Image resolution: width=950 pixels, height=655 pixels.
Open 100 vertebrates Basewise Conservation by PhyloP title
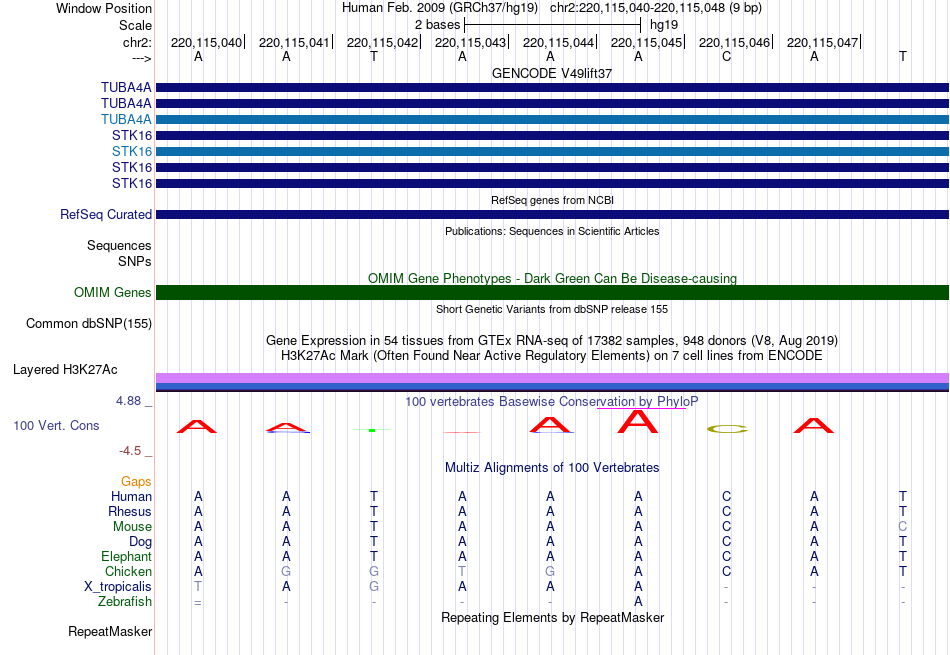tap(552, 402)
